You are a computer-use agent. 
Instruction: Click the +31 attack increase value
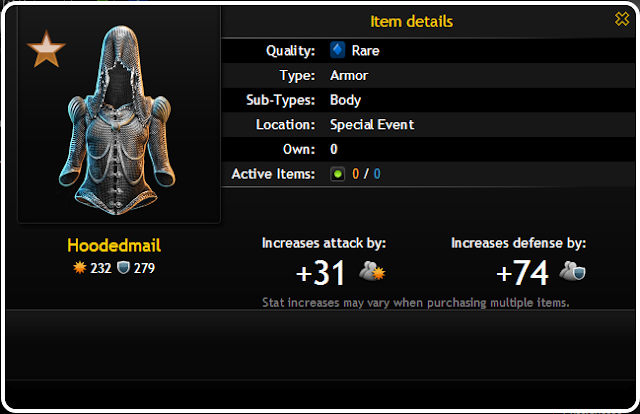320,273
